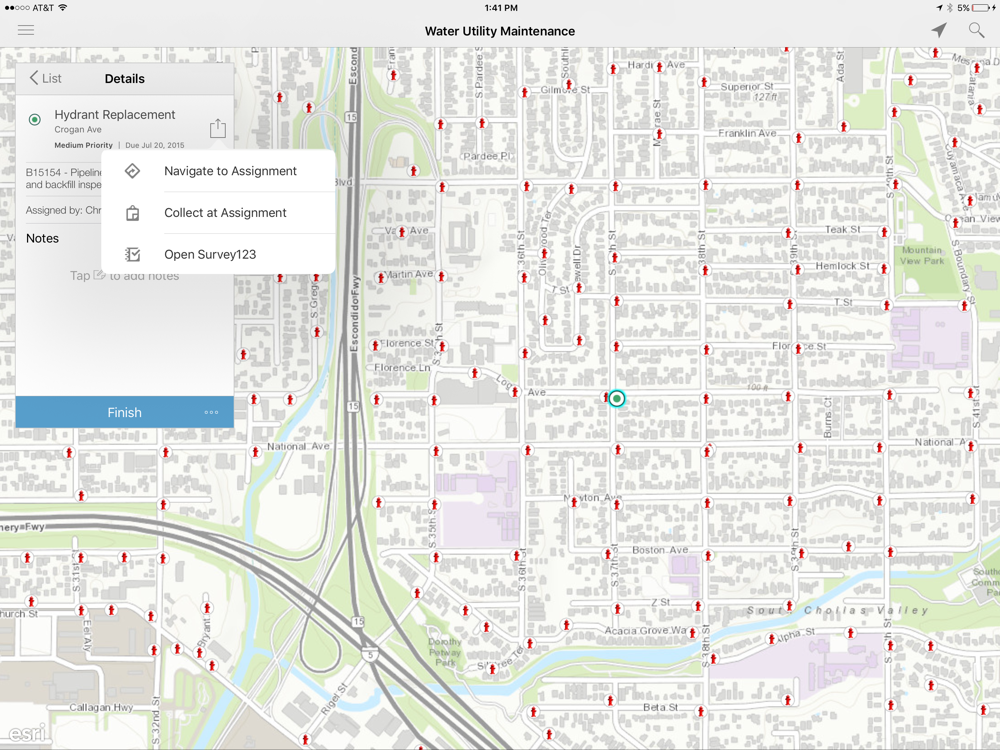Tap the Finish button
1000x750 pixels.
tap(124, 412)
